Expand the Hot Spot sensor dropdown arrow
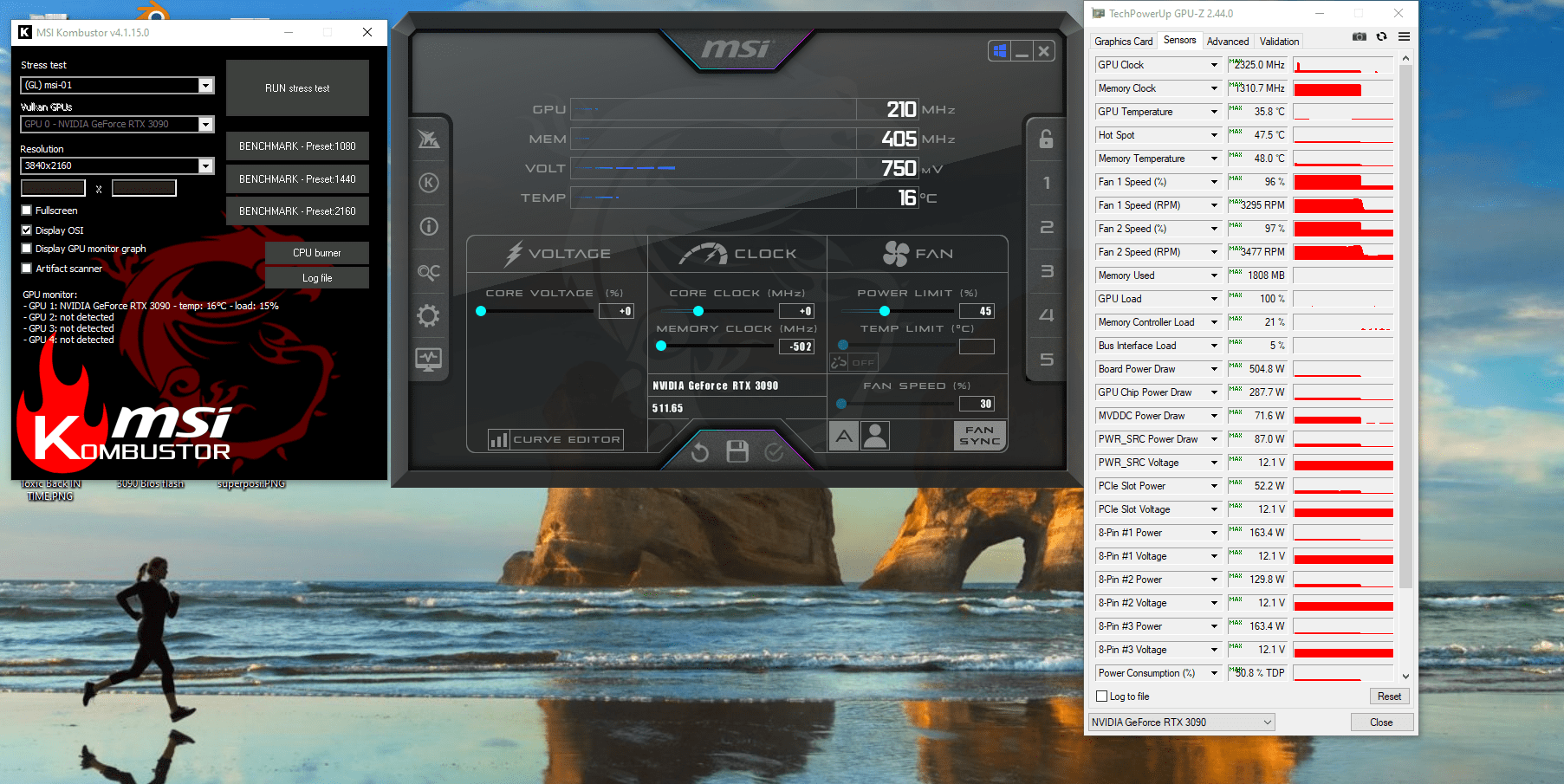1564x784 pixels. pyautogui.click(x=1214, y=135)
